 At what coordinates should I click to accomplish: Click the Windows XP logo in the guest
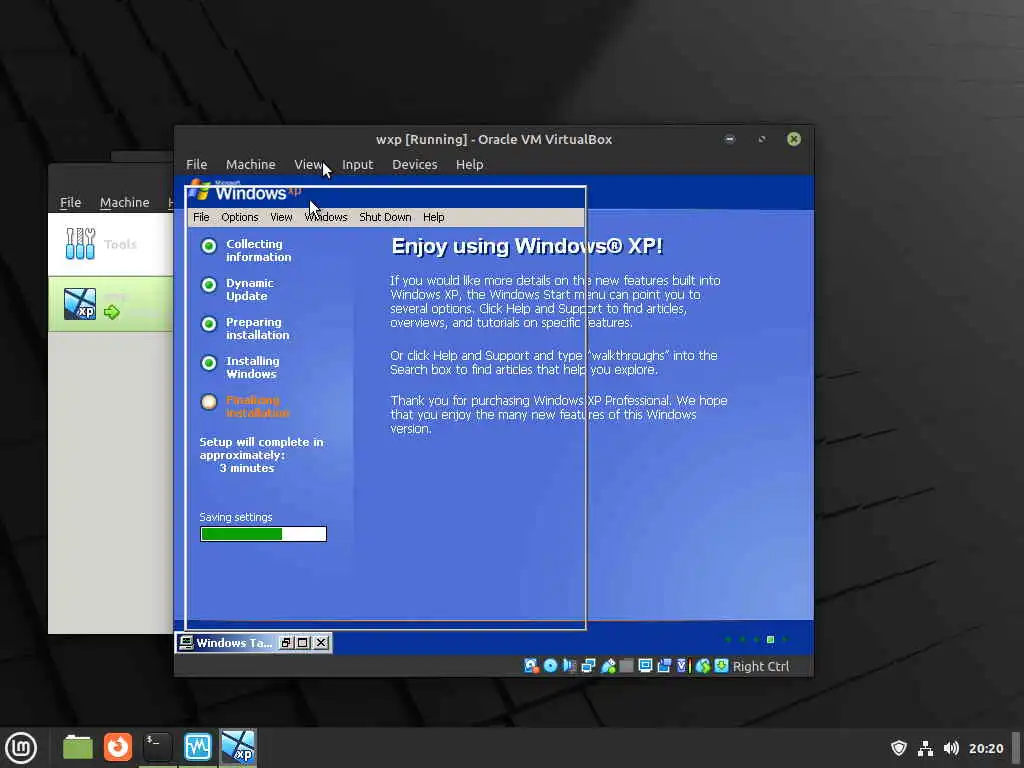point(245,191)
